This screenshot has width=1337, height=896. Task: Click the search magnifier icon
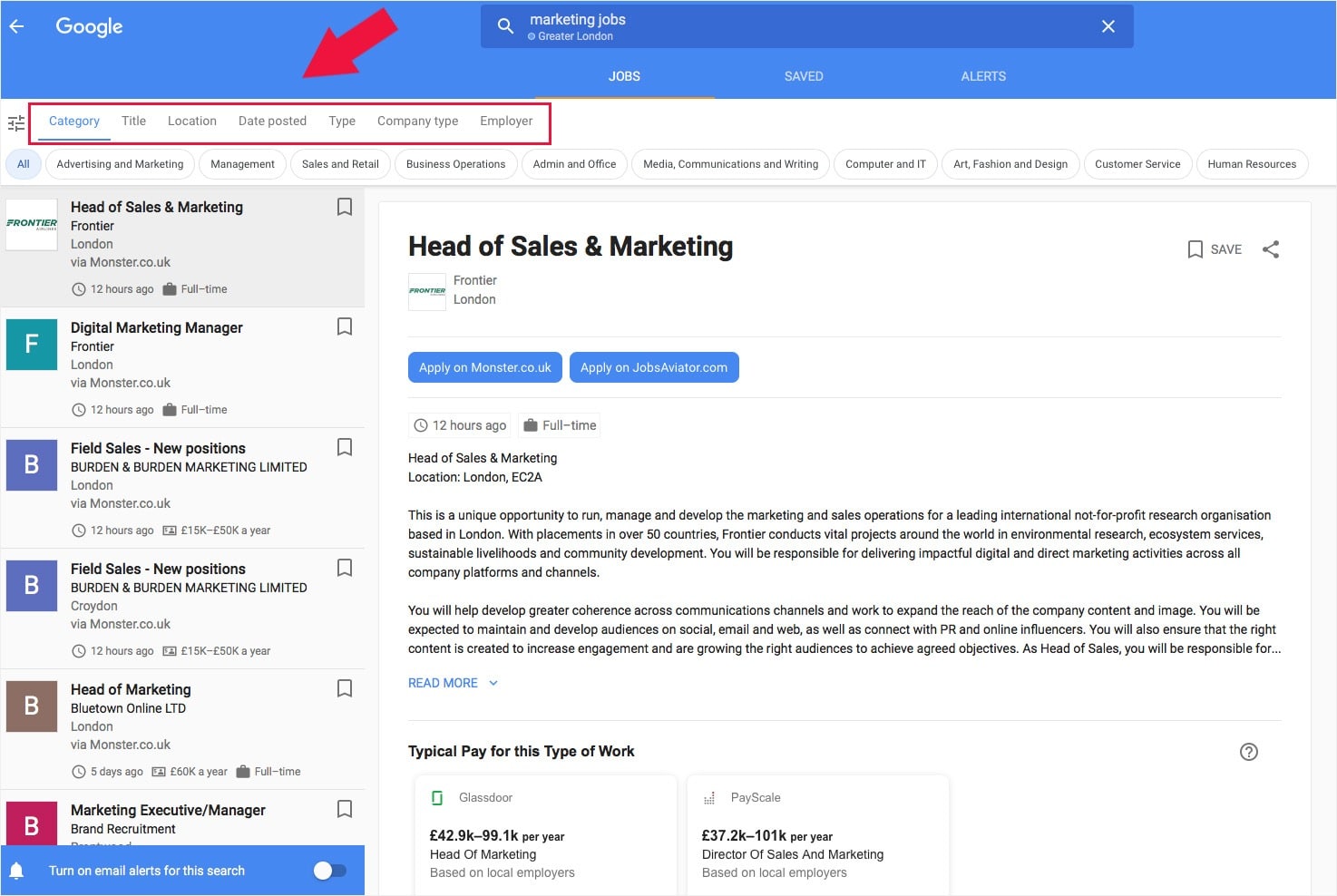pos(505,26)
